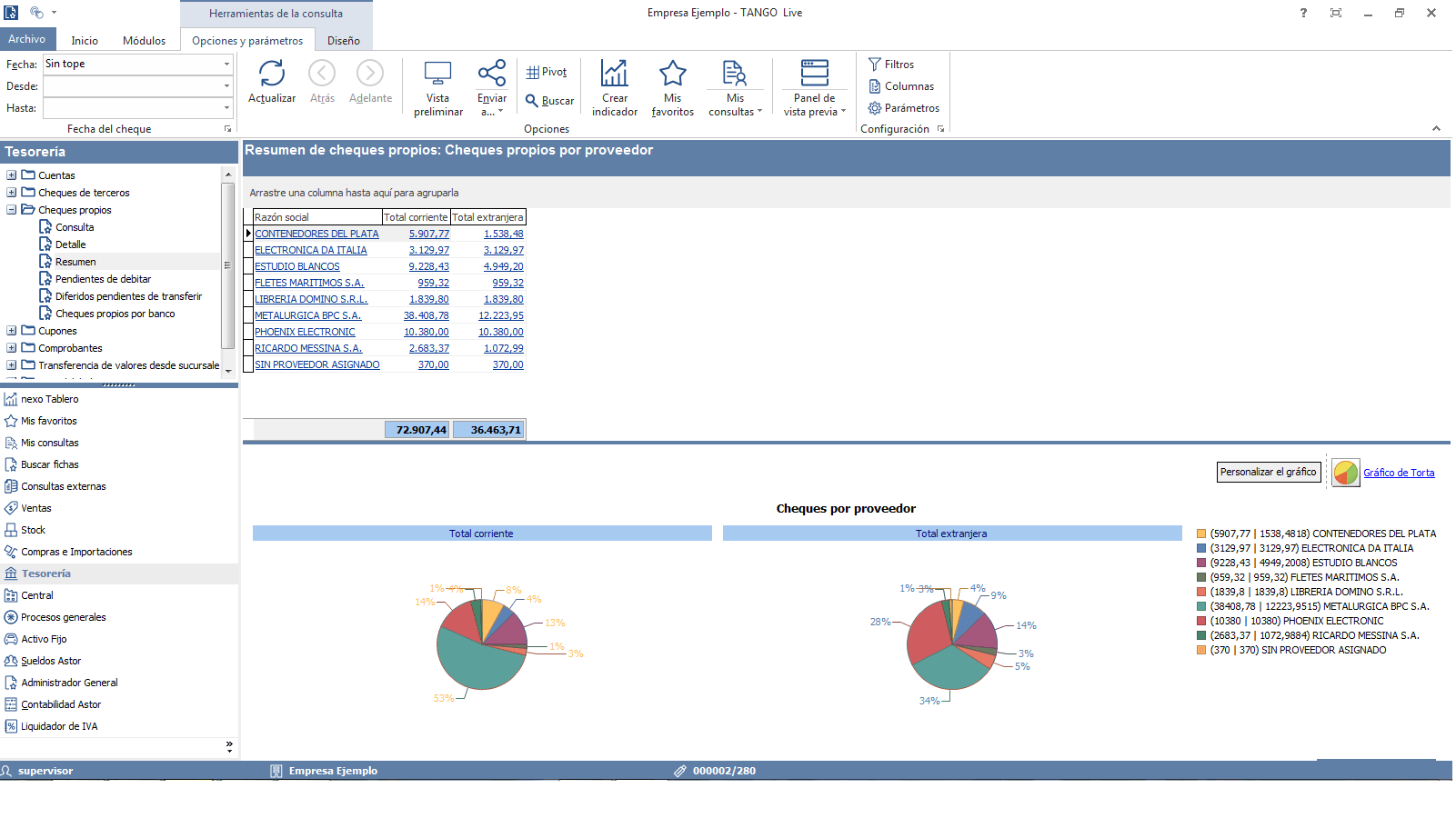Viewport: 1456px width, 818px height.
Task: Switch to the Inicio tab
Action: coord(85,41)
